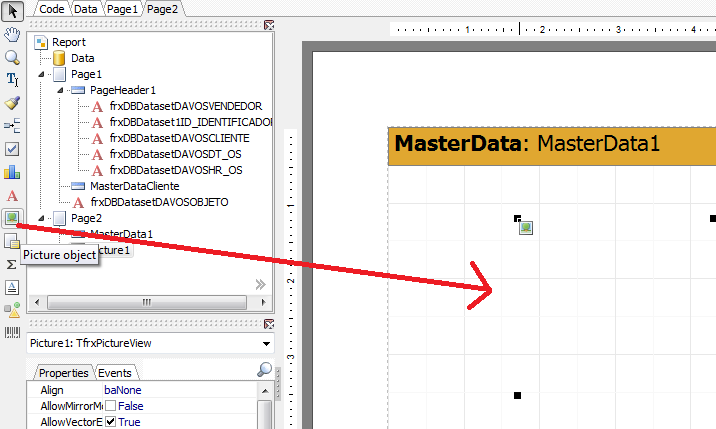Open the Events tab

[114, 372]
